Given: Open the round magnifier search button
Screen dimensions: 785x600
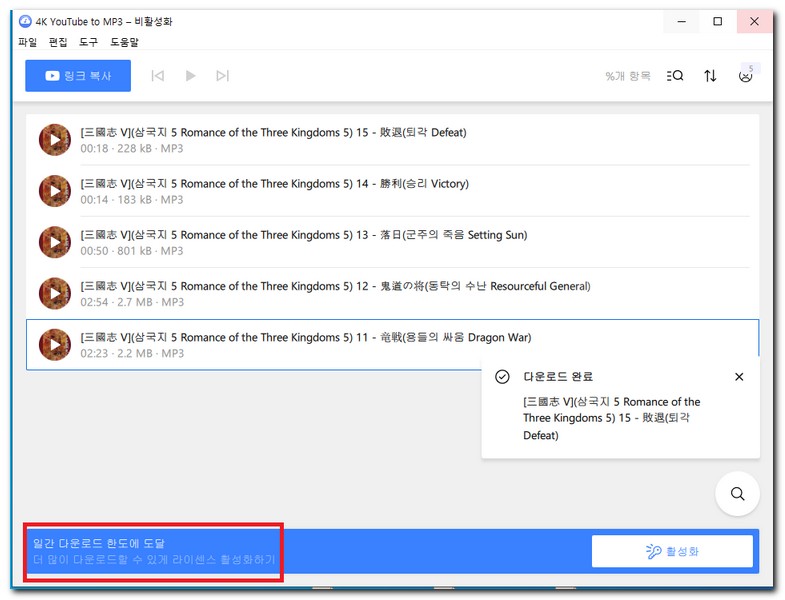Looking at the screenshot, I should tap(737, 494).
